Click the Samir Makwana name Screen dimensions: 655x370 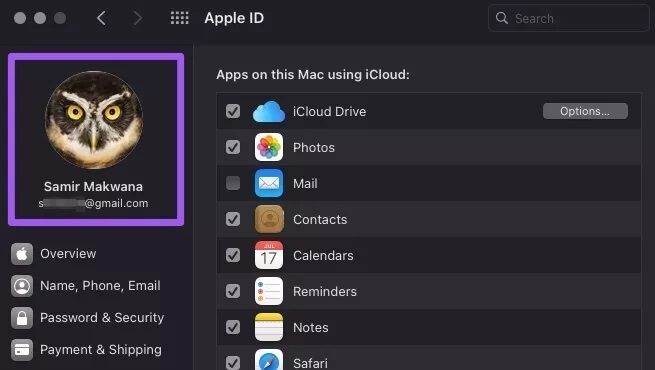[94, 187]
